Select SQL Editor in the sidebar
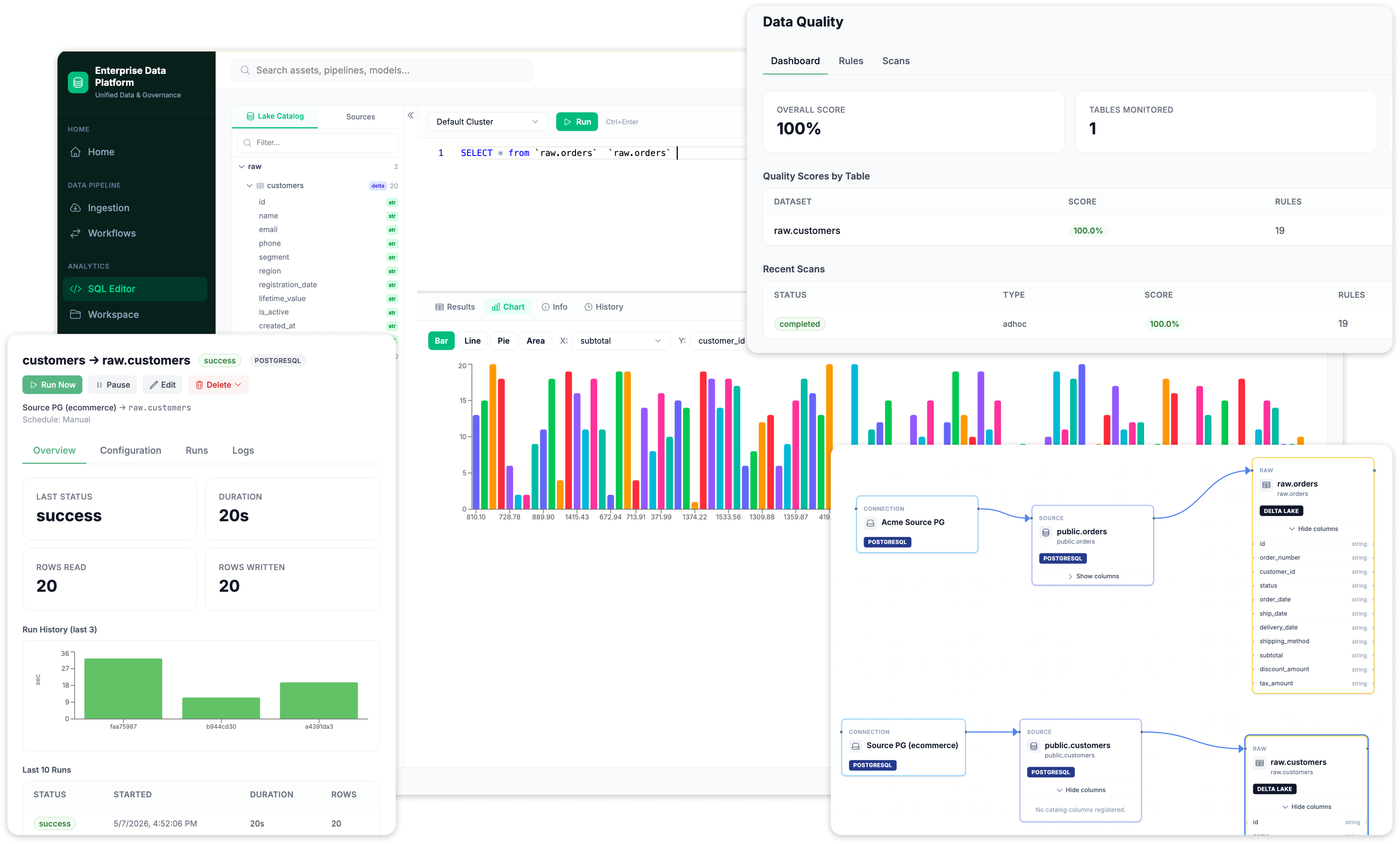 (x=135, y=289)
